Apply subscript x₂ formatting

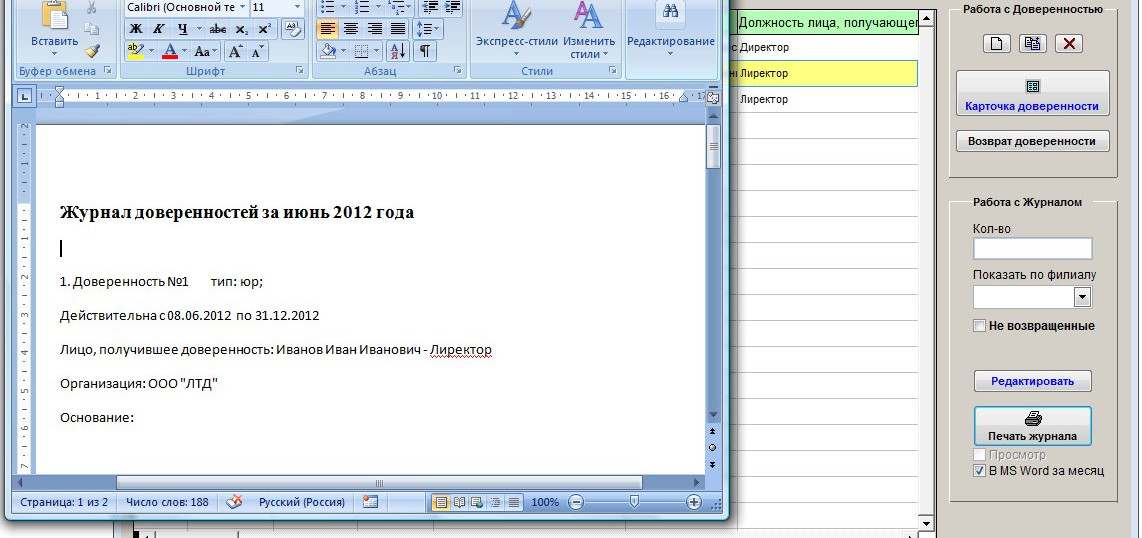point(241,29)
